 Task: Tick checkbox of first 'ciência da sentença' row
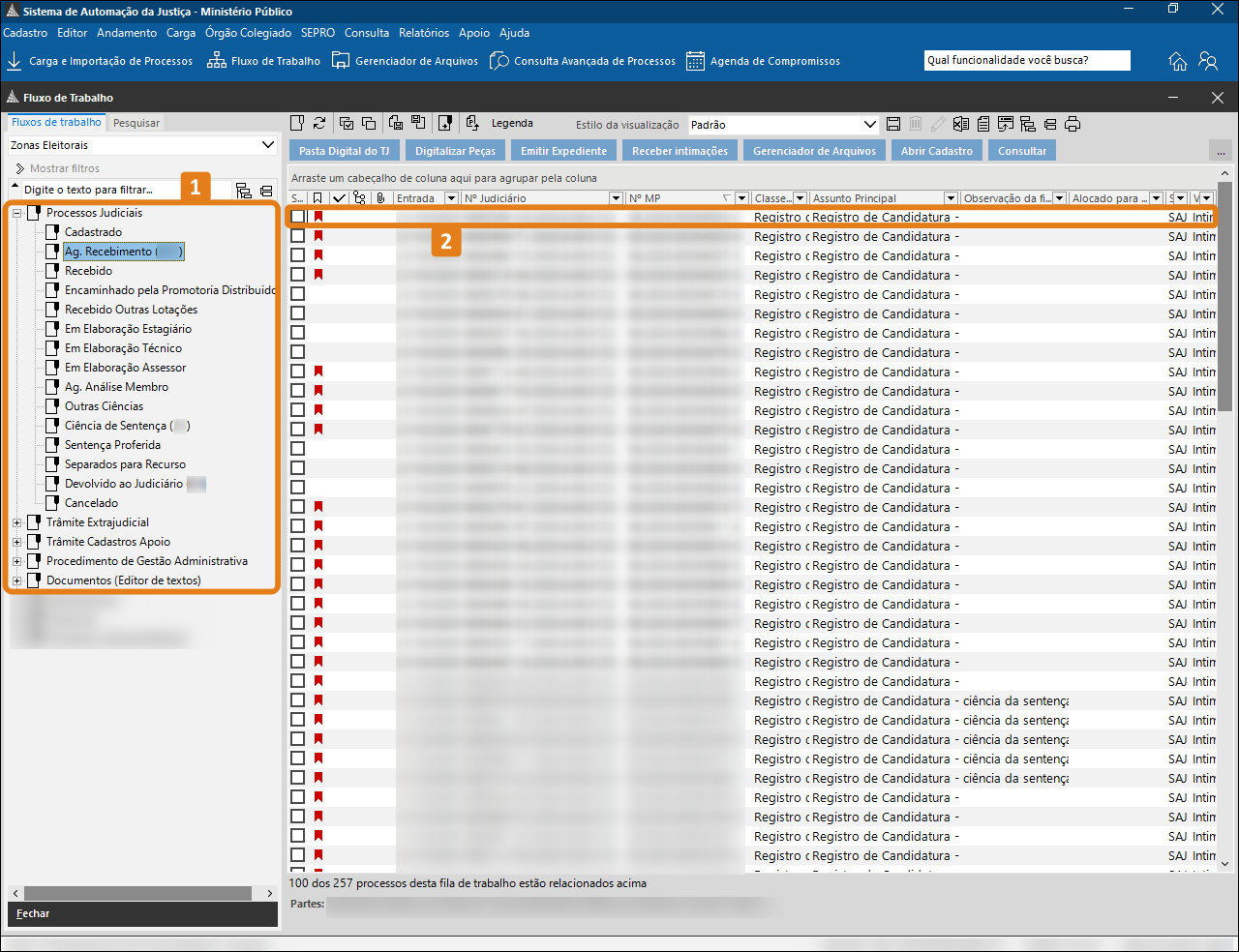[x=297, y=700]
